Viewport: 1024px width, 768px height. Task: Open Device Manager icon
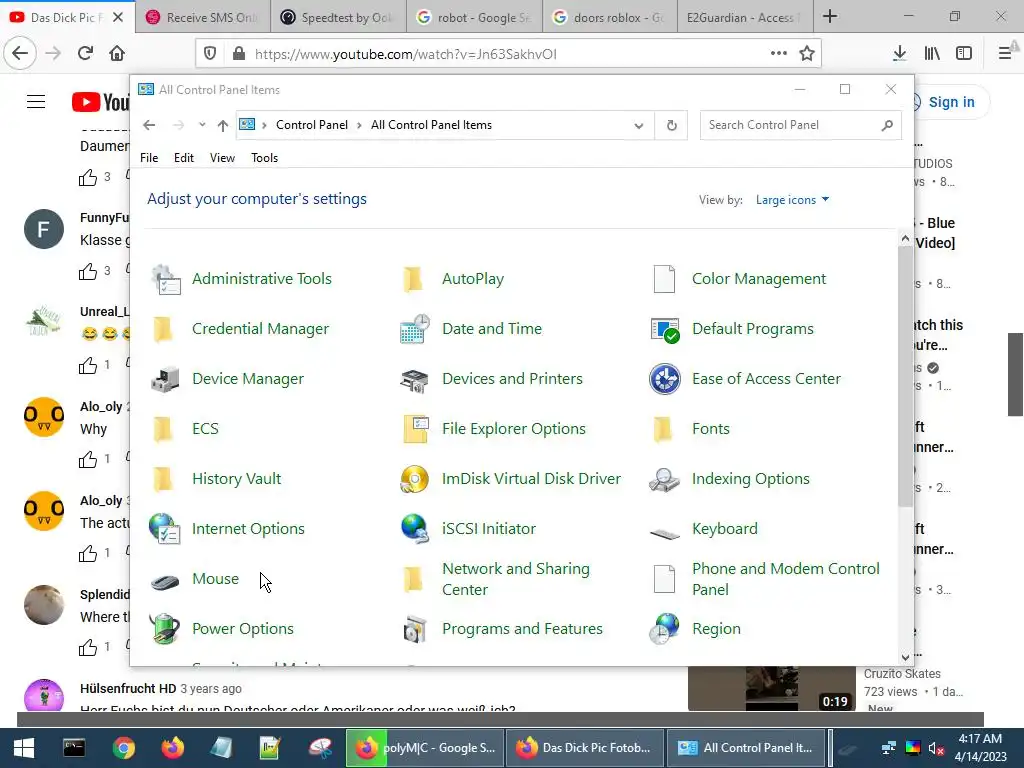click(165, 379)
